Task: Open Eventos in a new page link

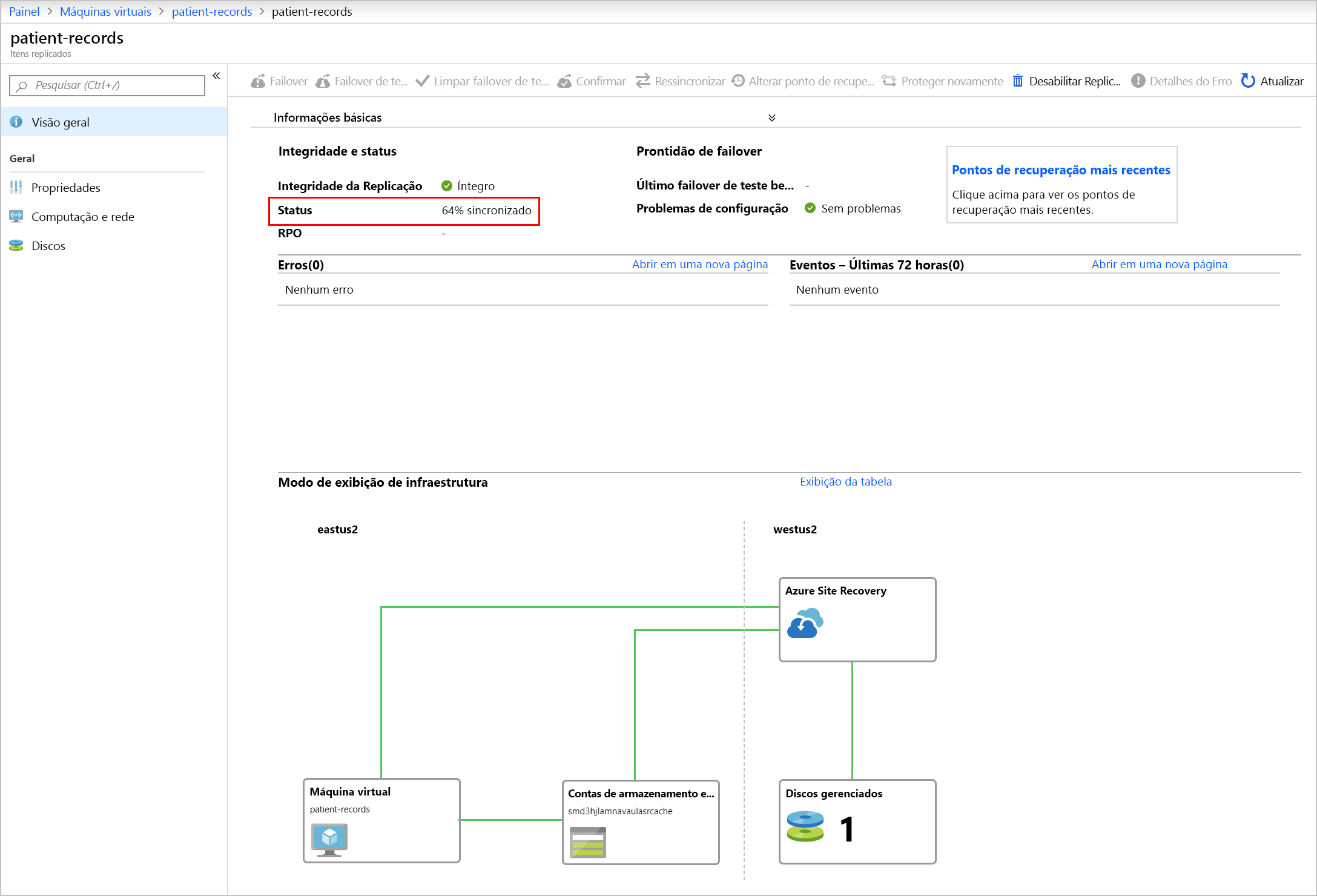Action: click(x=1160, y=265)
